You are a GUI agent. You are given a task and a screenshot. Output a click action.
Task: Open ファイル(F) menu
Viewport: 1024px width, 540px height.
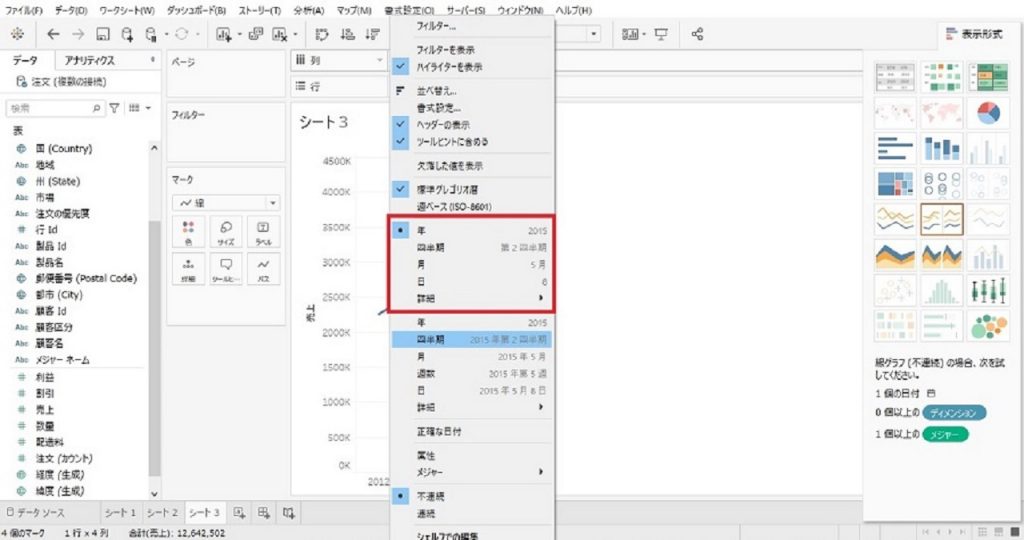(24, 10)
